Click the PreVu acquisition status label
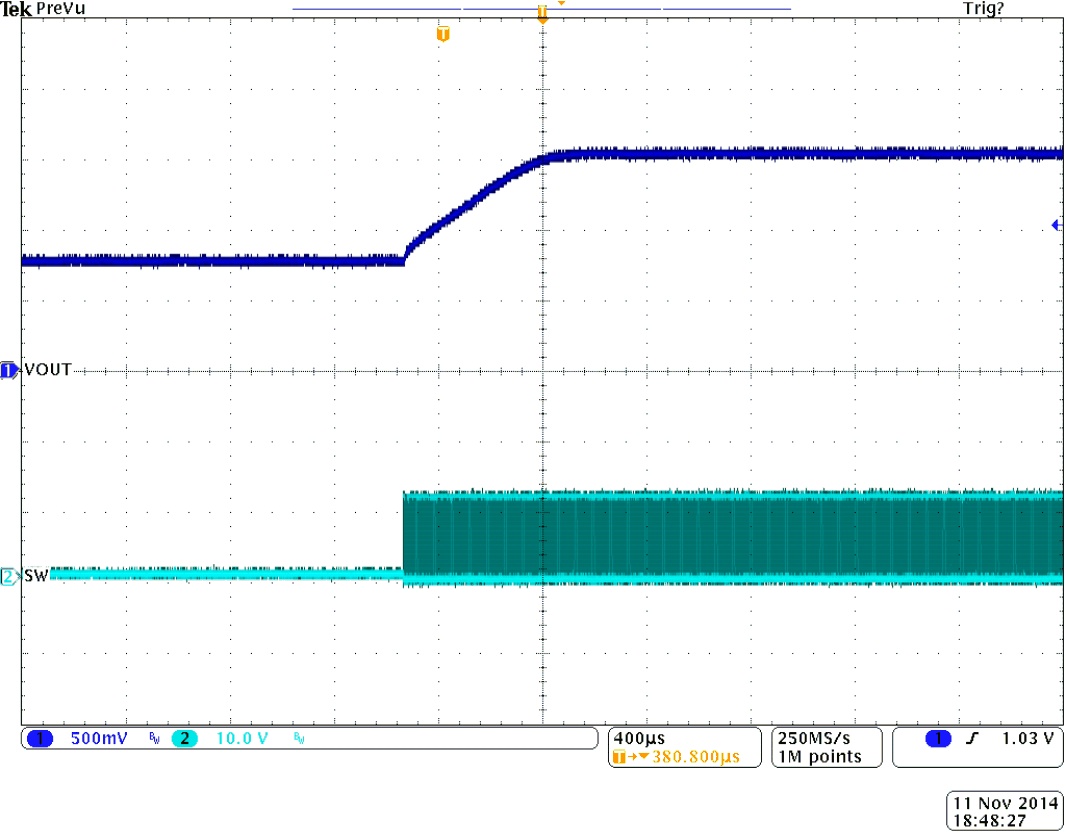This screenshot has width=1066, height=833. tap(61, 8)
